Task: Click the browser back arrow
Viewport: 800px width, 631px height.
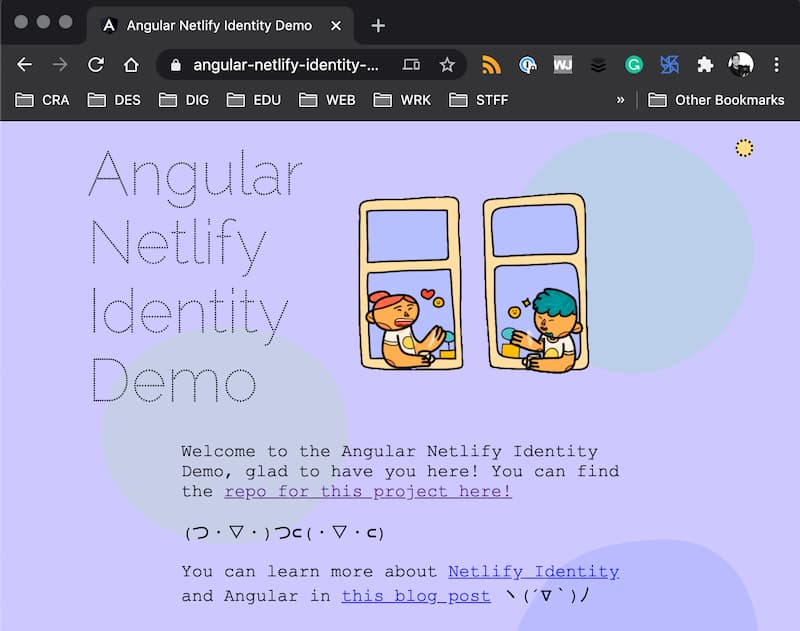Action: tap(25, 65)
